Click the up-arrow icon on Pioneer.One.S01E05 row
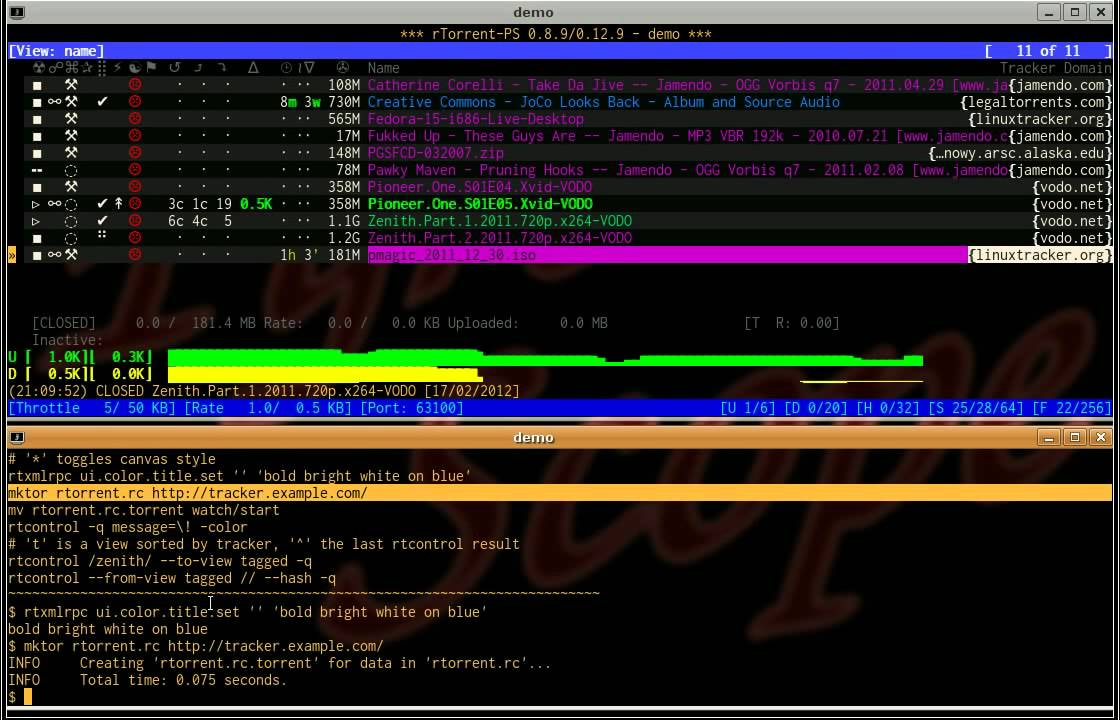The width and height of the screenshot is (1120, 720). coord(119,204)
